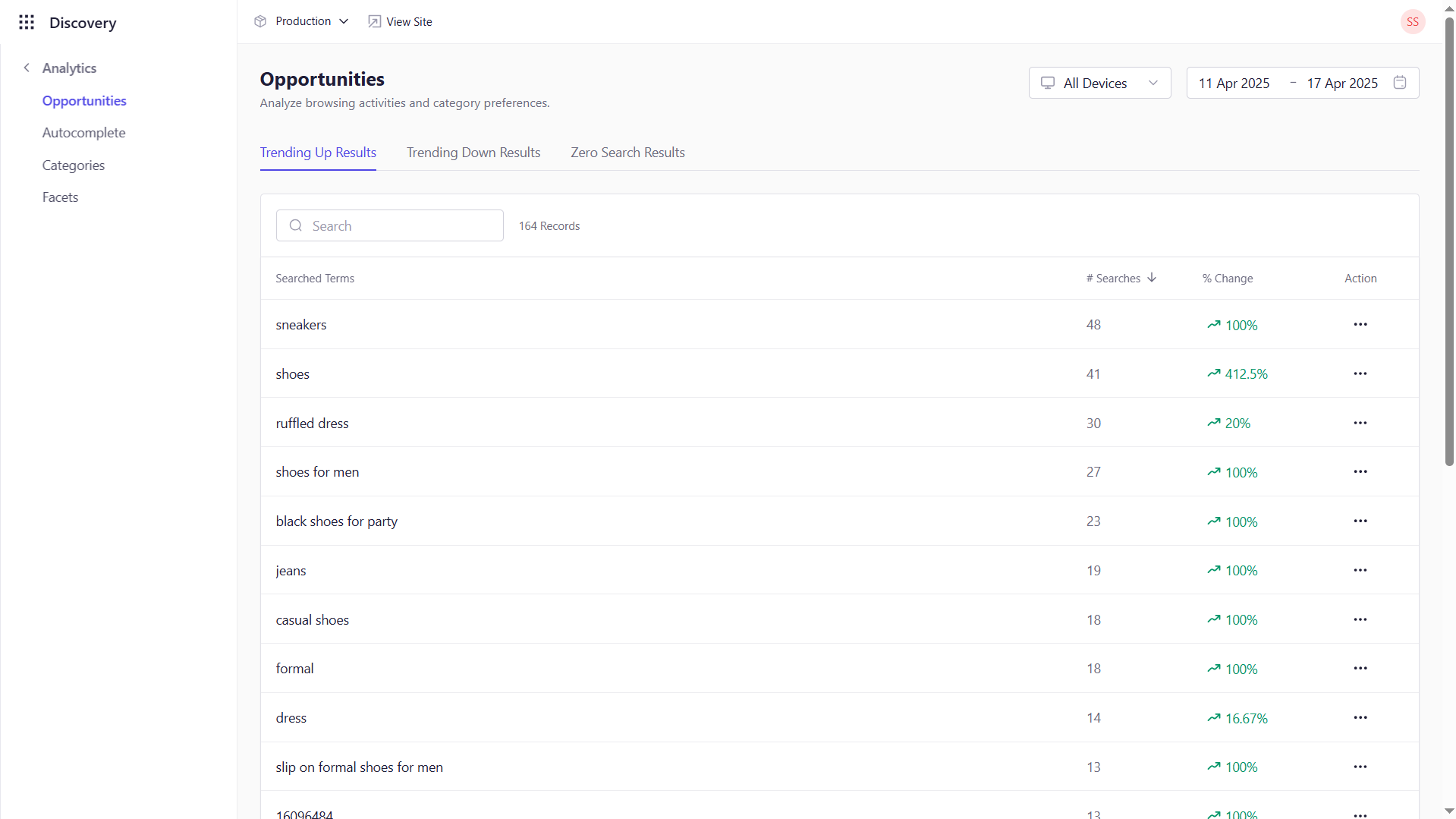The image size is (1456, 819).
Task: Switch to Trending Up Results tab
Action: pos(318,153)
